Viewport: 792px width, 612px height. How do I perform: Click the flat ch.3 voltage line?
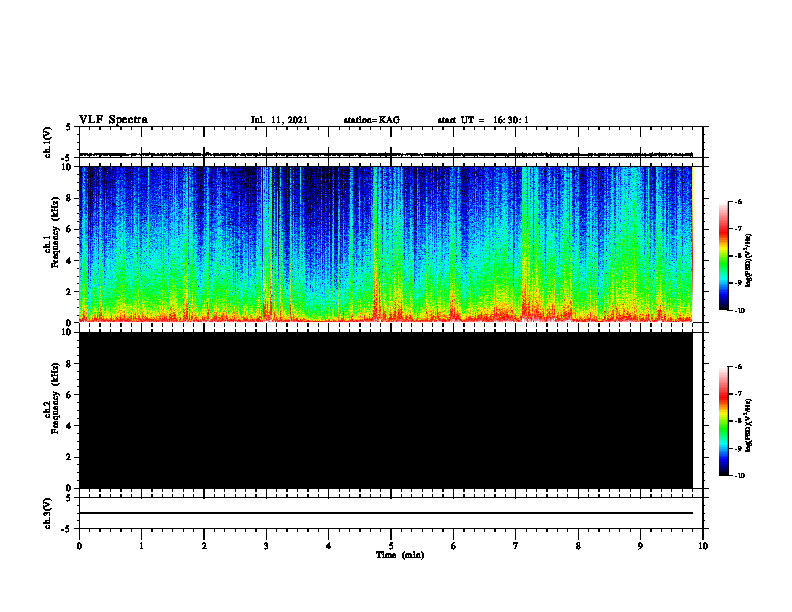point(386,513)
